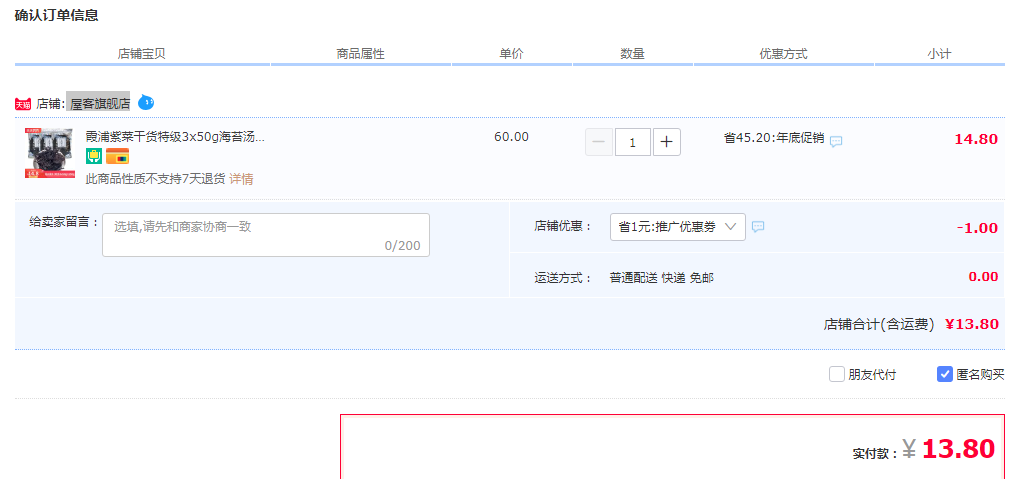Click the 店铺优惠： label
This screenshot has width=1029, height=479.
coord(563,227)
